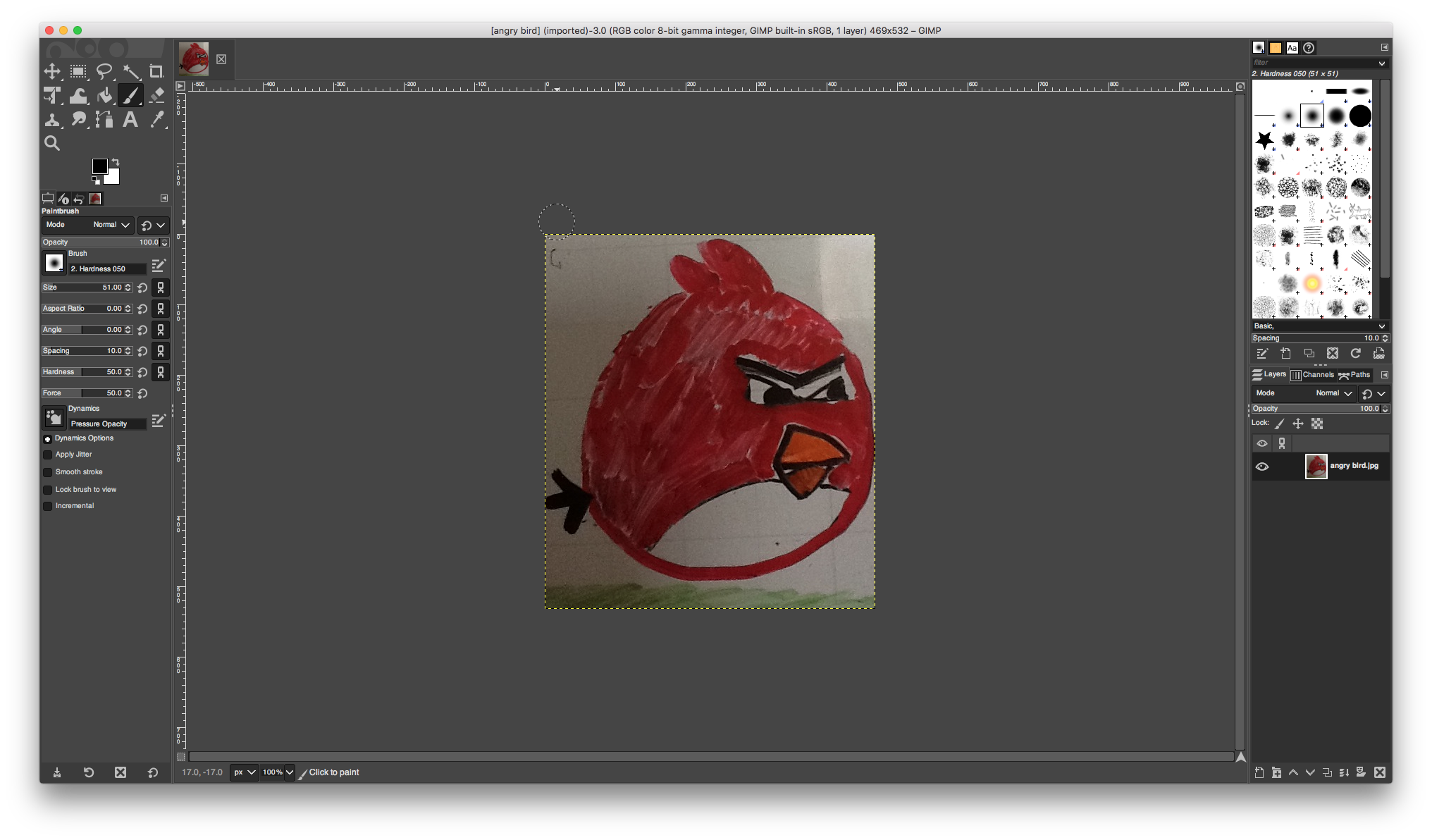Expand the Dynamics Options section
Viewport: 1432px width, 840px height.
48,438
